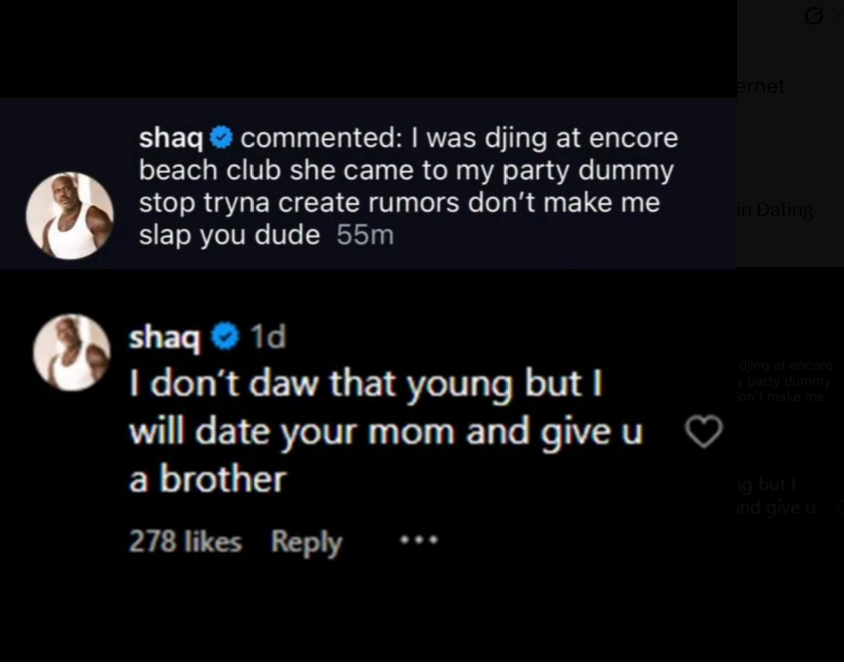This screenshot has height=664, width=844.
Task: Open the shaq username in the notification banner
Action: click(x=171, y=138)
